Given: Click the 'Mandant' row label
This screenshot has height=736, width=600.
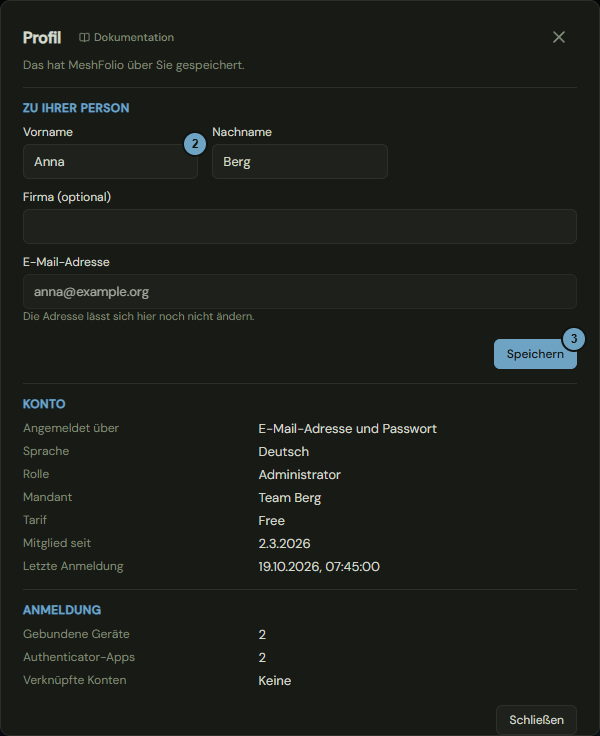Looking at the screenshot, I should coord(47,497).
